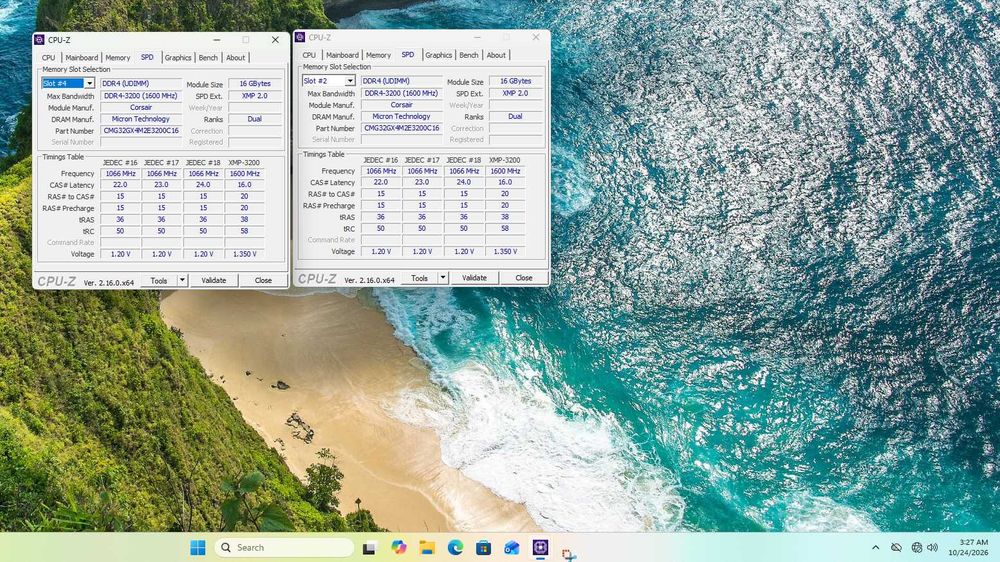Open the clock showing 3:27 AM
This screenshot has width=1000, height=562.
coord(967,547)
